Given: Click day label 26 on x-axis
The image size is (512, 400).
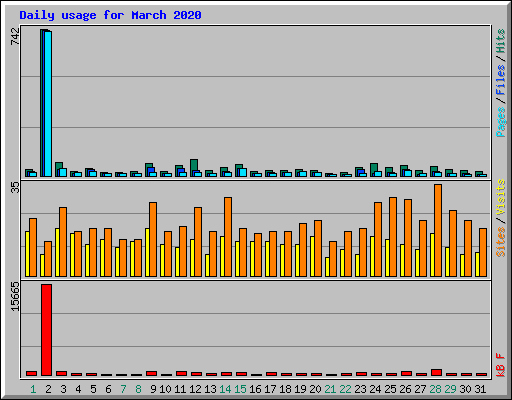Looking at the screenshot, I should pyautogui.click(x=405, y=389).
